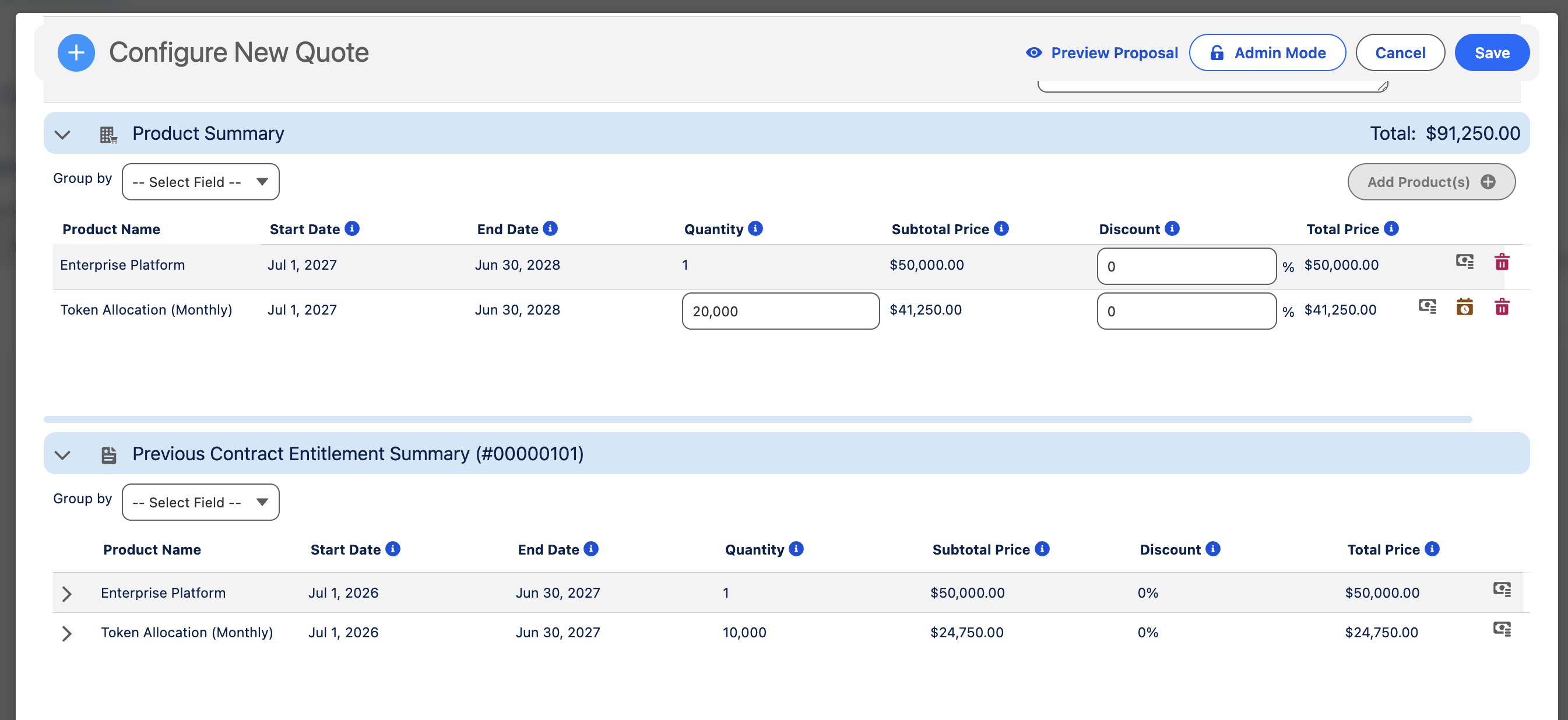Click Add Product(s) button
Screen dimensions: 1568x720
pos(1431,182)
